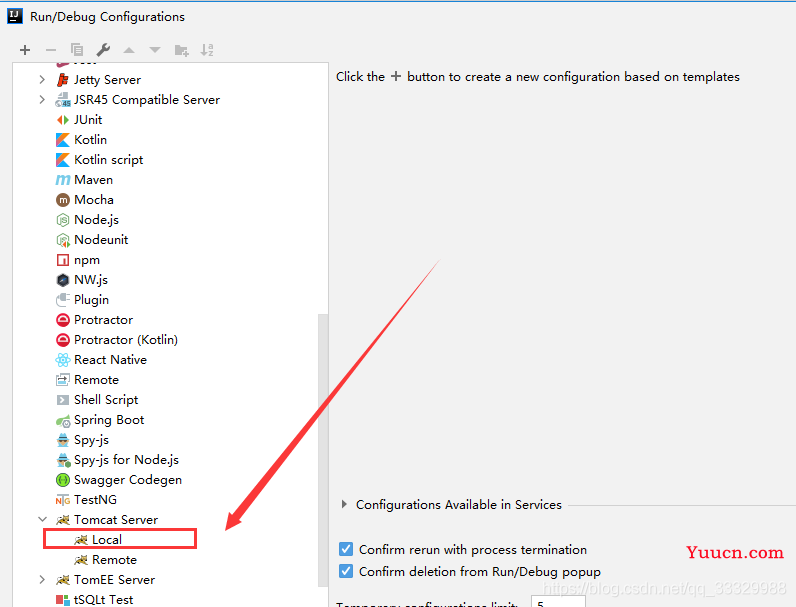The height and width of the screenshot is (607, 796).
Task: Click the Nodeunit icon
Action: (x=62, y=240)
